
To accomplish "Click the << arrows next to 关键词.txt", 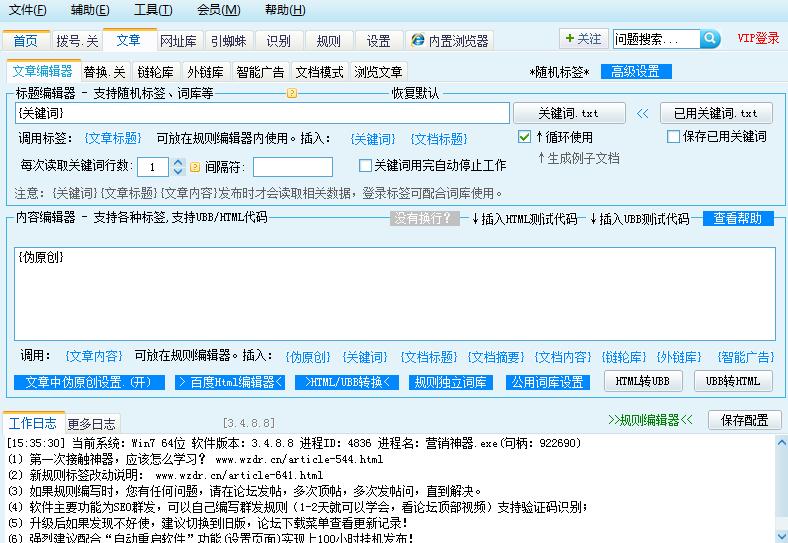I will pos(642,114).
